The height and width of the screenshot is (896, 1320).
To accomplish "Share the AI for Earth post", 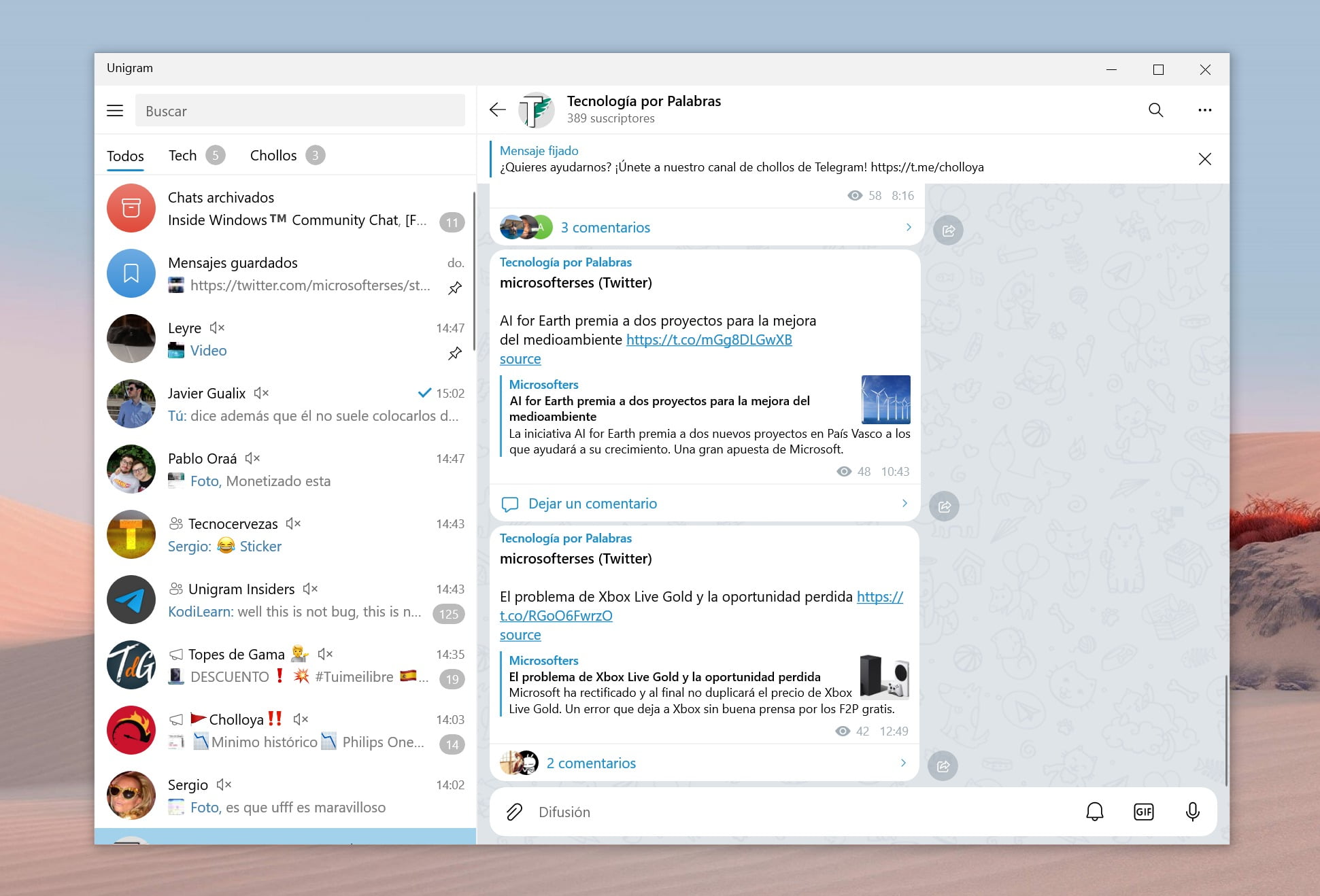I will coord(944,506).
